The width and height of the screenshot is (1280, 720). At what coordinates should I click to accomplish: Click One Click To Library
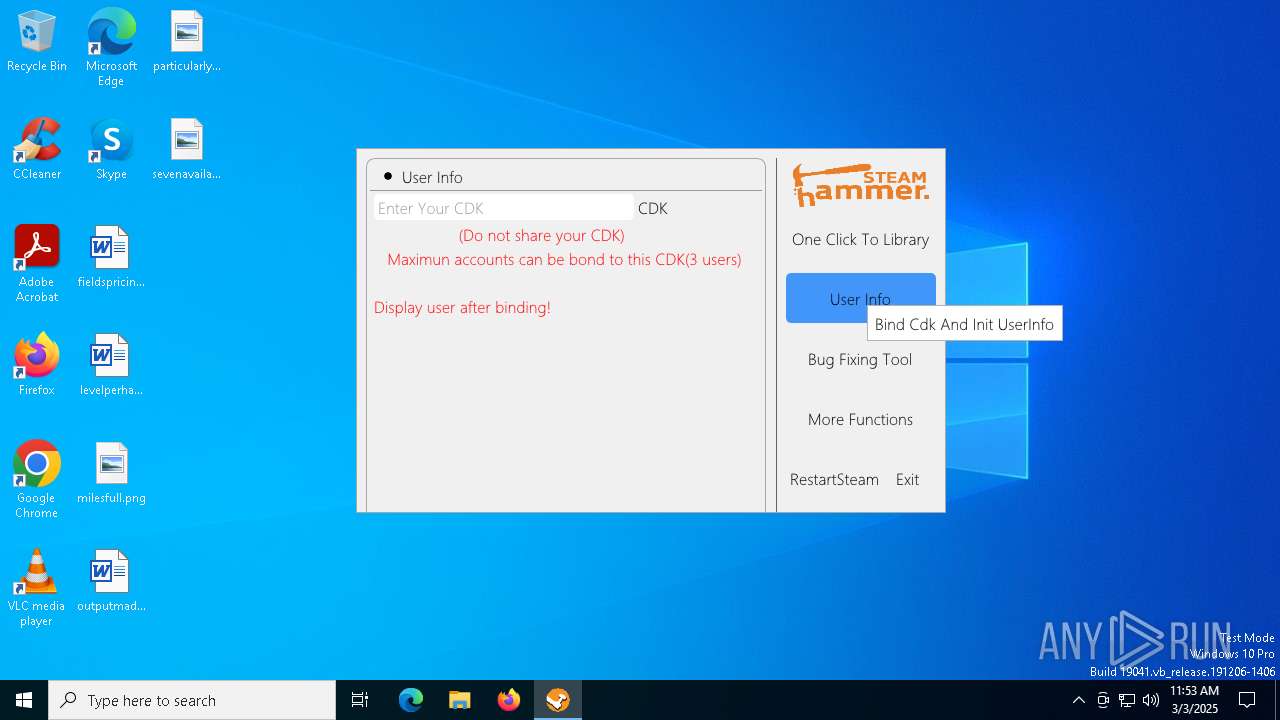tap(861, 239)
